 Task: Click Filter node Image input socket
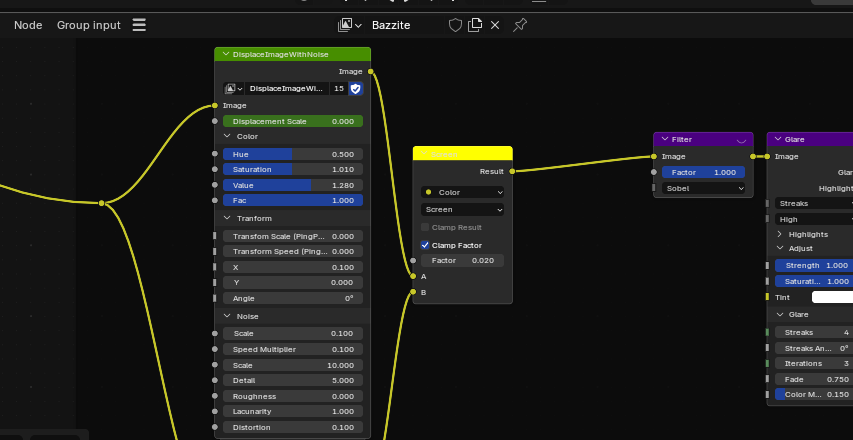[x=654, y=157]
